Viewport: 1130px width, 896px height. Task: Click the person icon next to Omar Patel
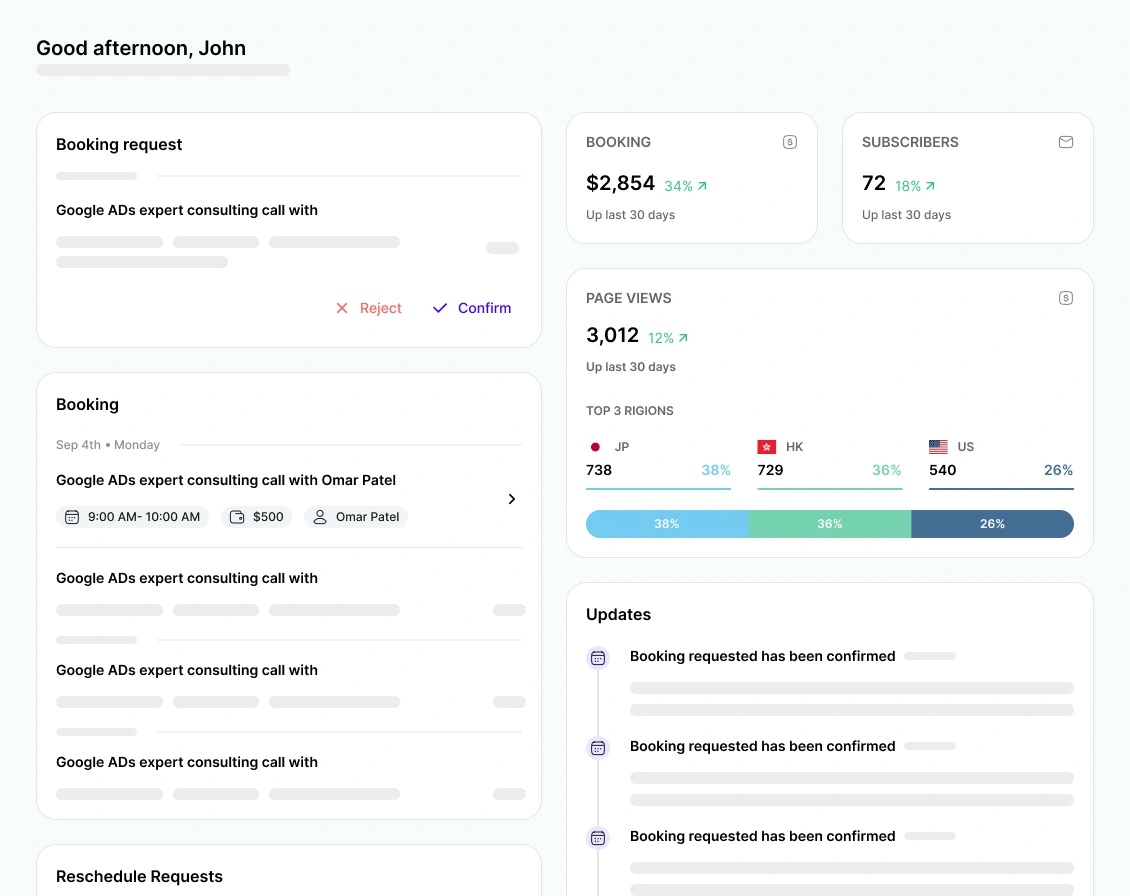(319, 516)
